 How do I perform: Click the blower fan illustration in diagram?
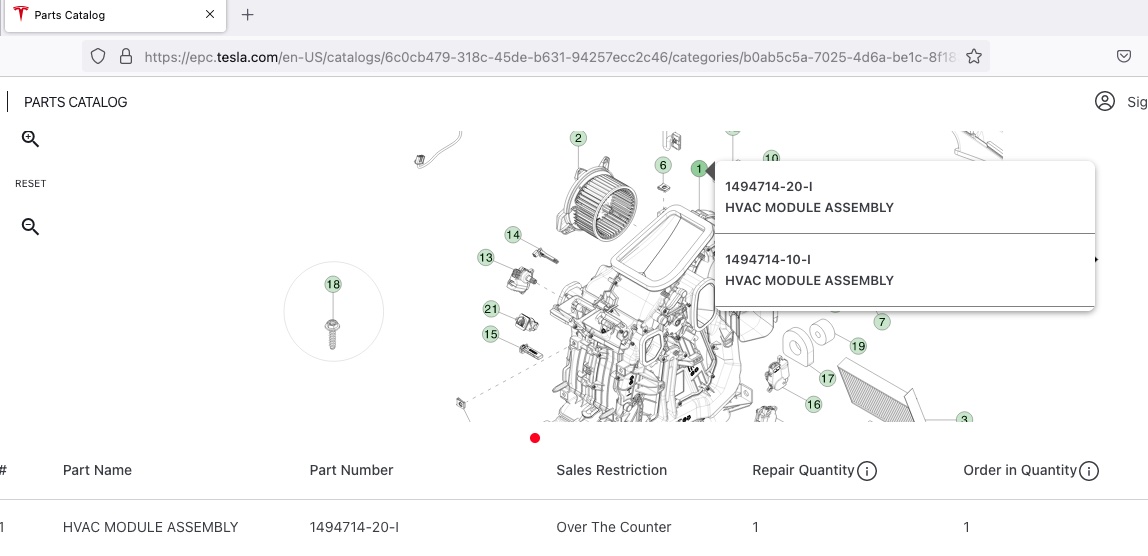tap(599, 201)
